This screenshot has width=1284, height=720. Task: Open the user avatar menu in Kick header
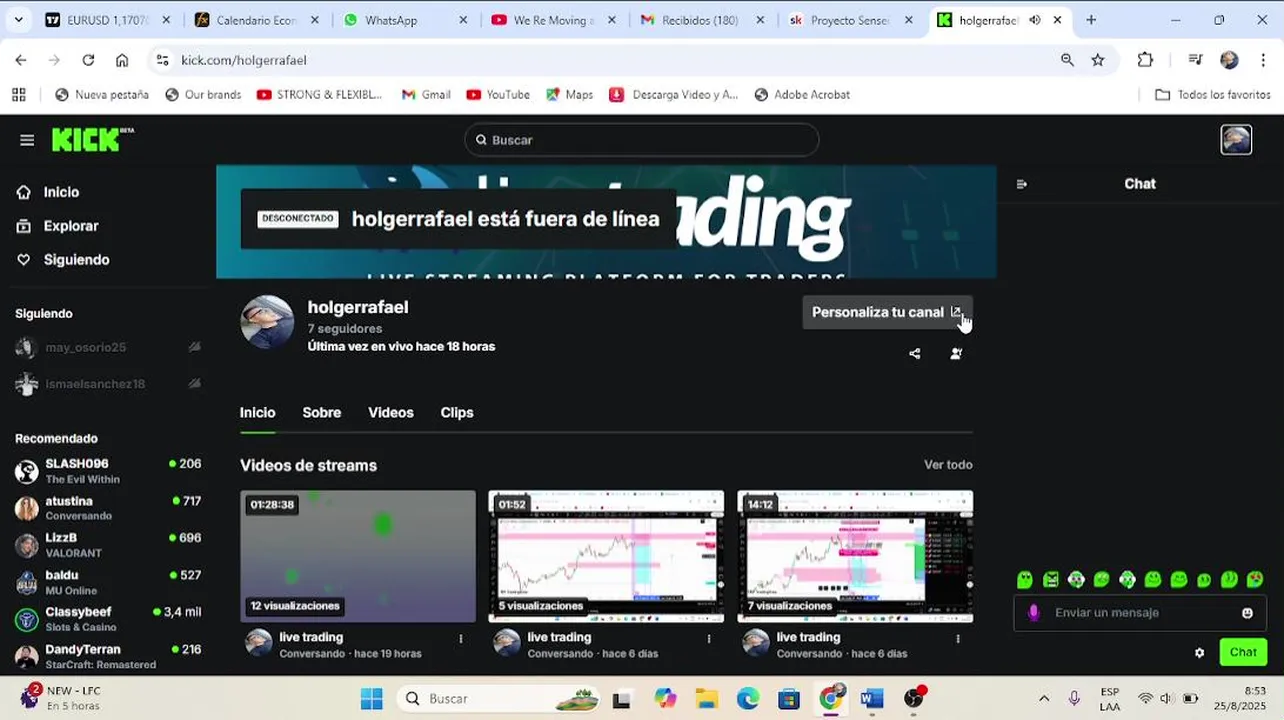pos(1236,140)
